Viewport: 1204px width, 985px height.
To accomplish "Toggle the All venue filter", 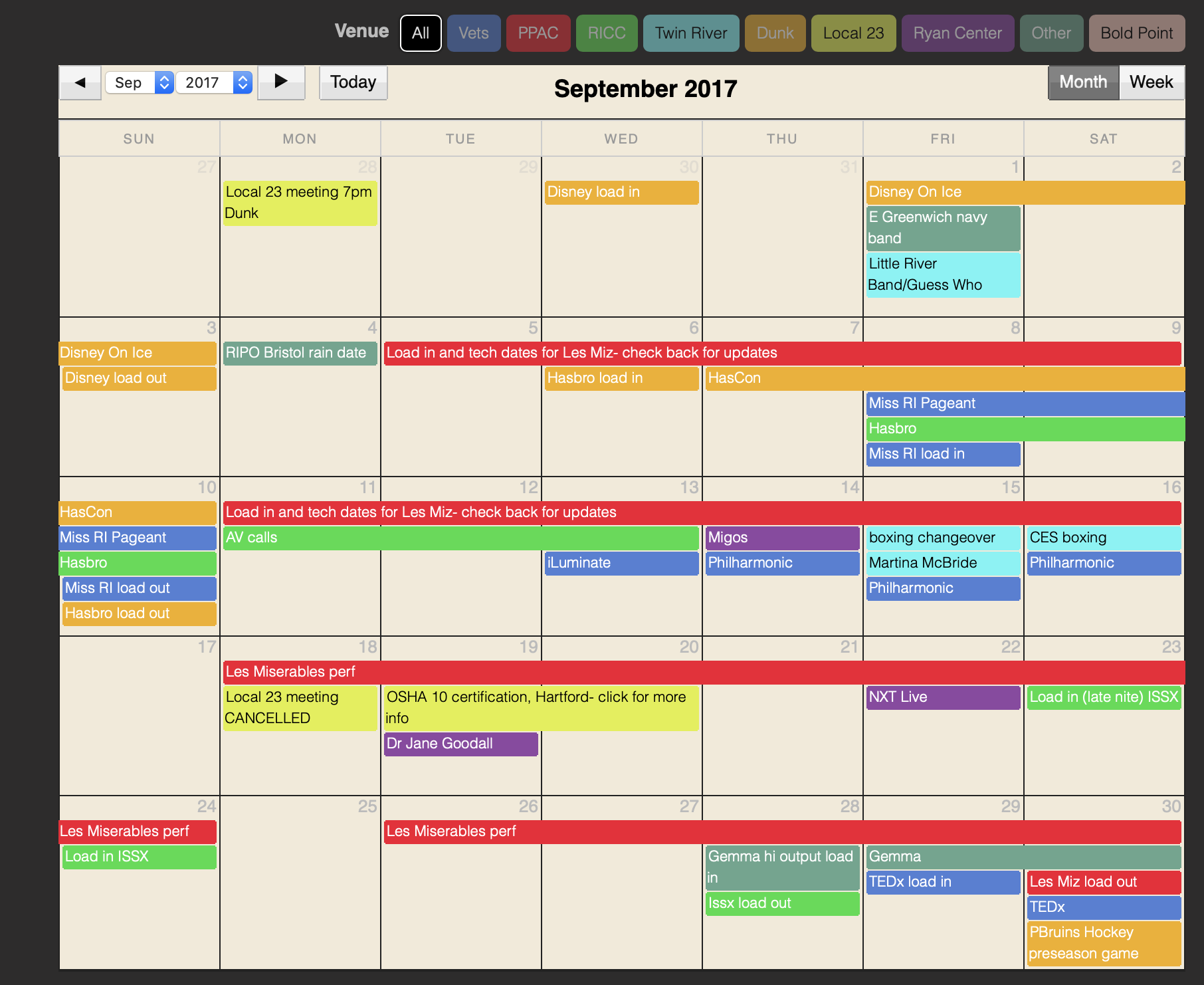I will [421, 33].
